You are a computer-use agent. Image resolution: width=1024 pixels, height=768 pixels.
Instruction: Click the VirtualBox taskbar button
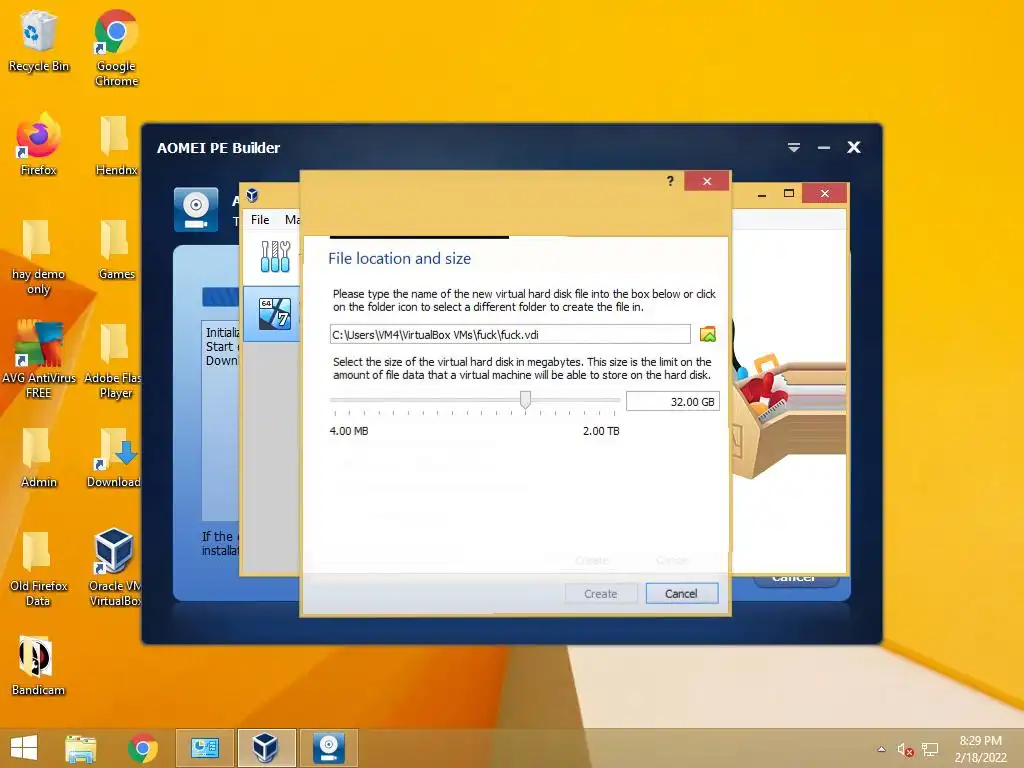coord(266,748)
